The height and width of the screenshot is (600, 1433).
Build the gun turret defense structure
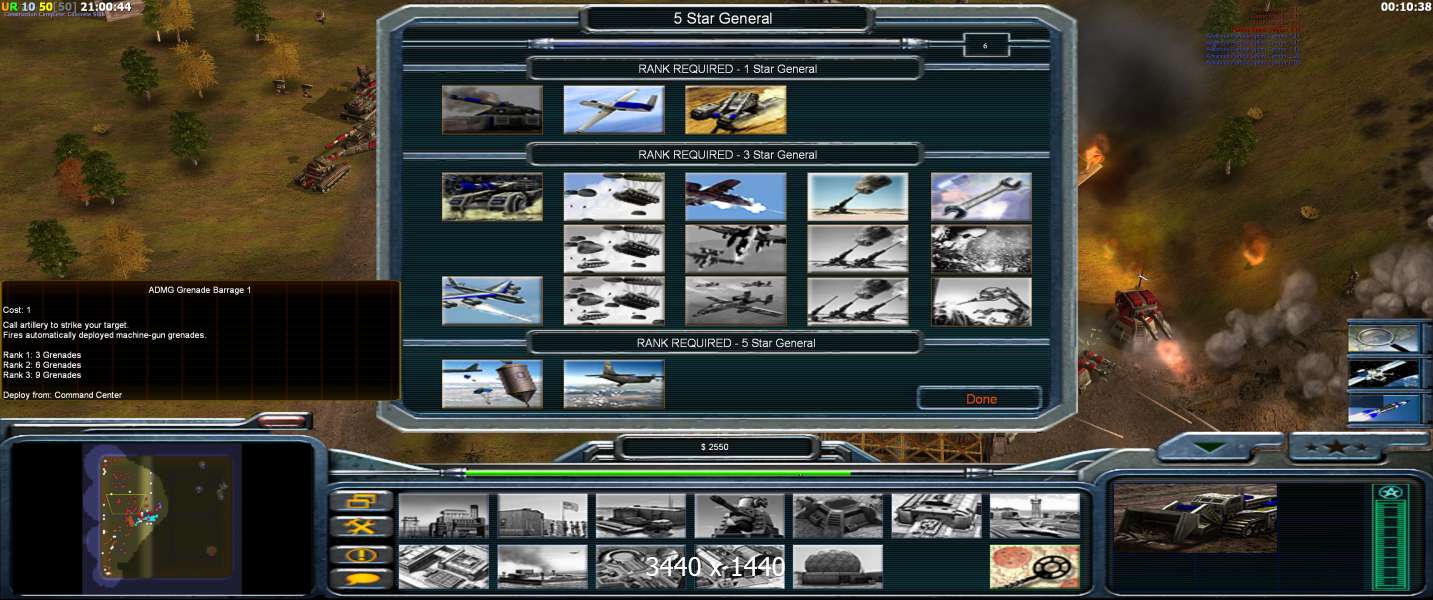coord(740,515)
